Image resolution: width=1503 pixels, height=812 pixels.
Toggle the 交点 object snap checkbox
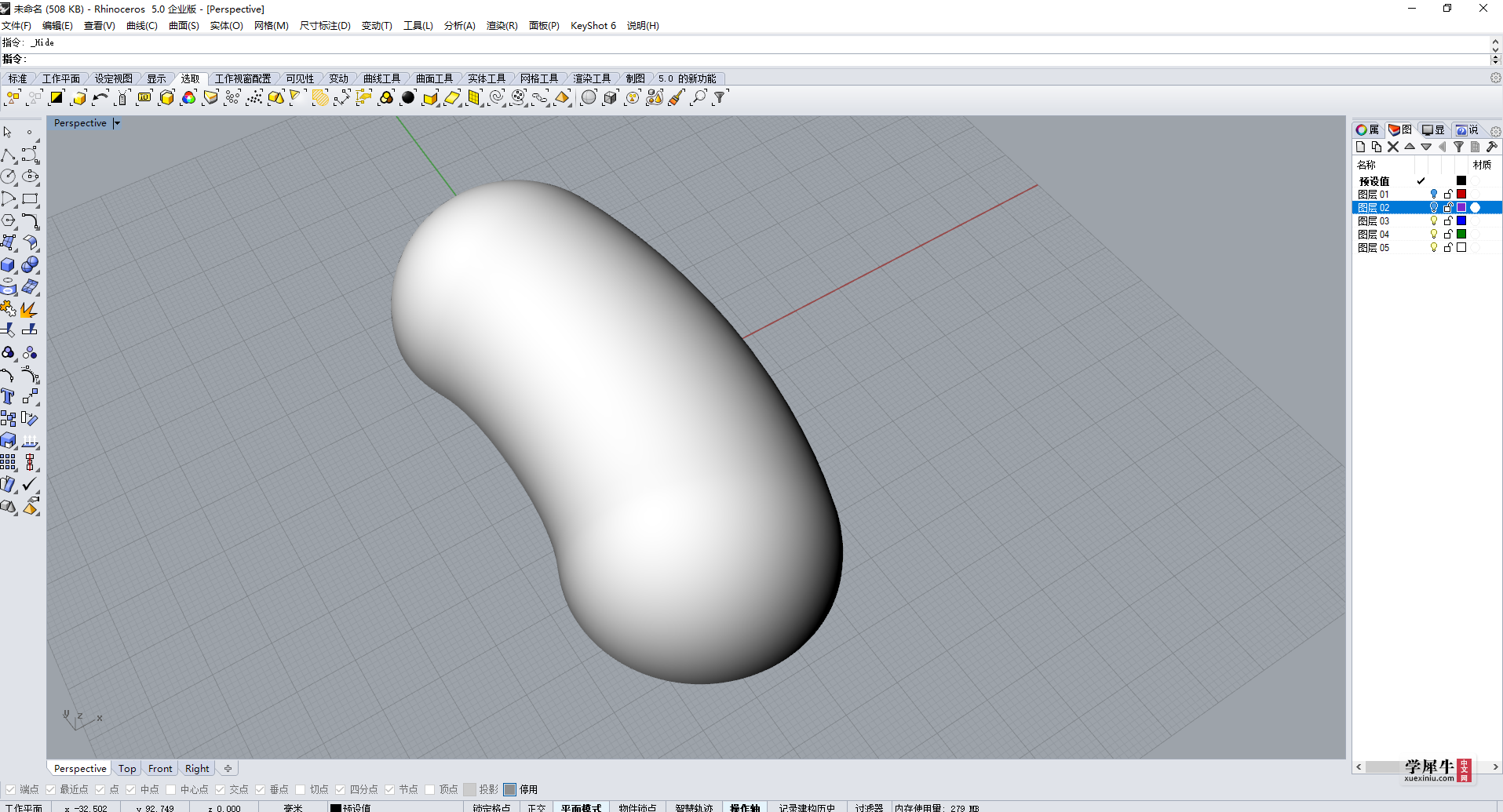click(221, 789)
